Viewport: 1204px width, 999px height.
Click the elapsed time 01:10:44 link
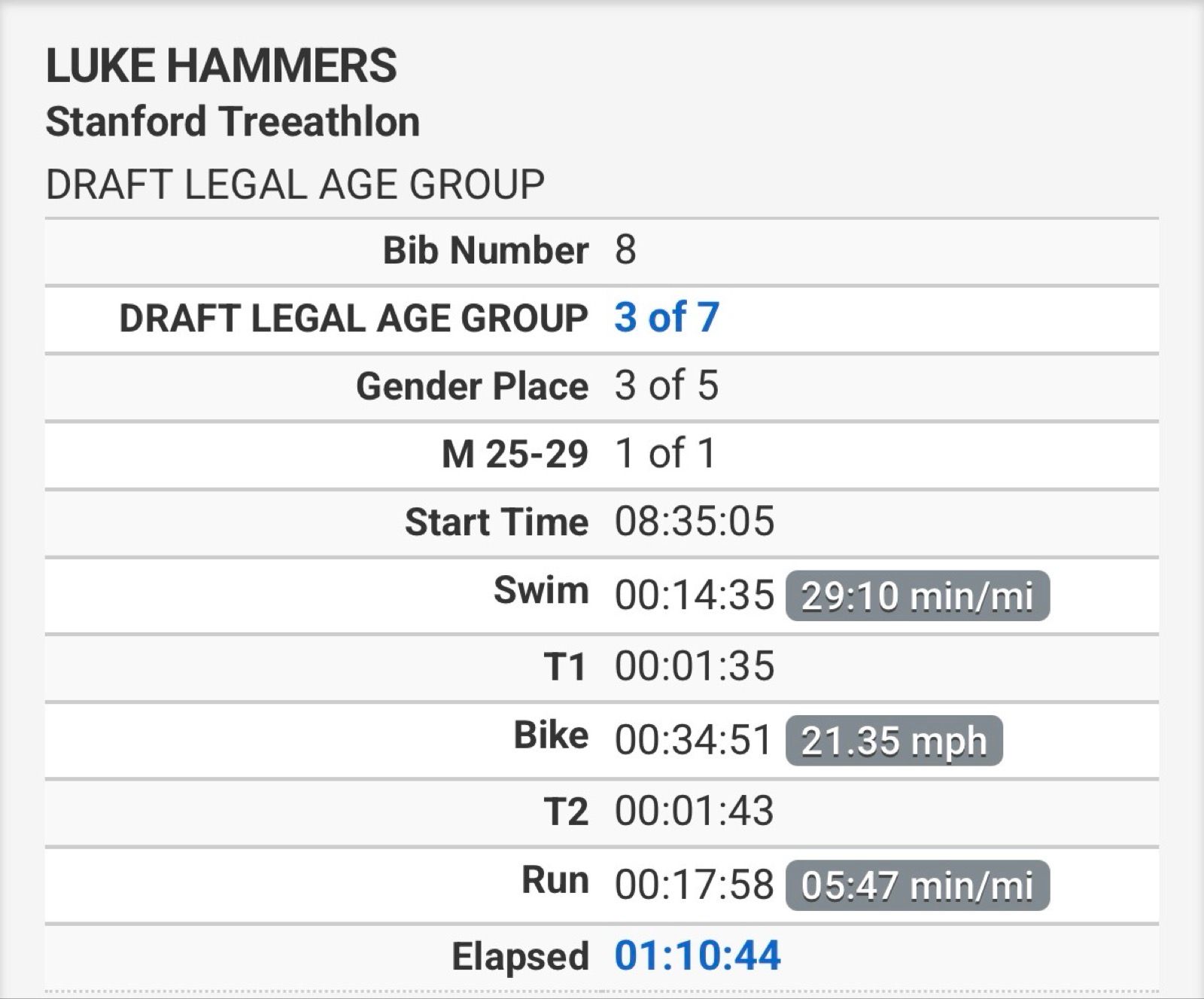[x=698, y=956]
